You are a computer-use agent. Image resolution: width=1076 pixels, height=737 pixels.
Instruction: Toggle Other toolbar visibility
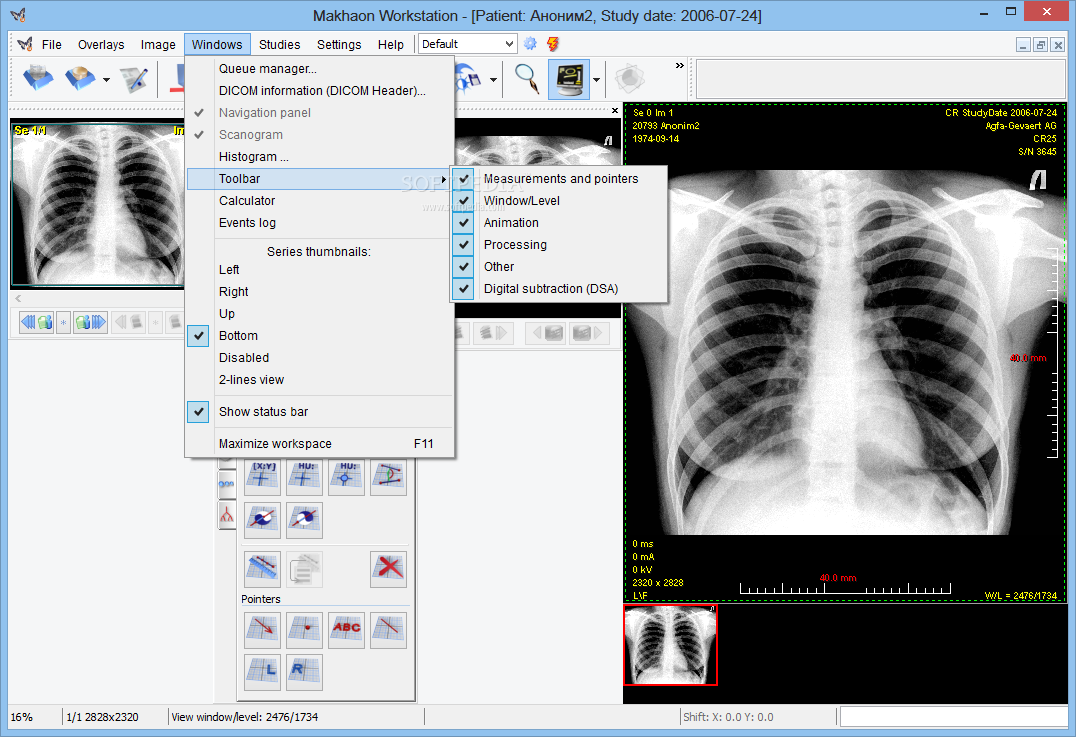[559, 266]
